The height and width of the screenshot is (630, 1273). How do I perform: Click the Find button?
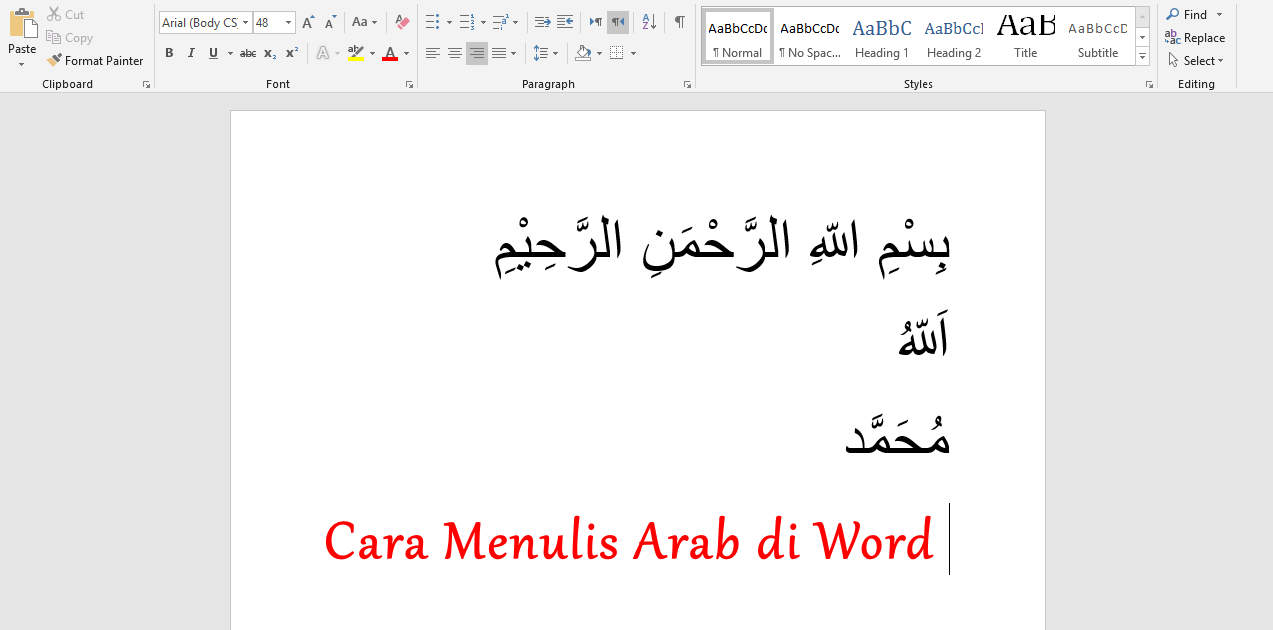point(1187,15)
